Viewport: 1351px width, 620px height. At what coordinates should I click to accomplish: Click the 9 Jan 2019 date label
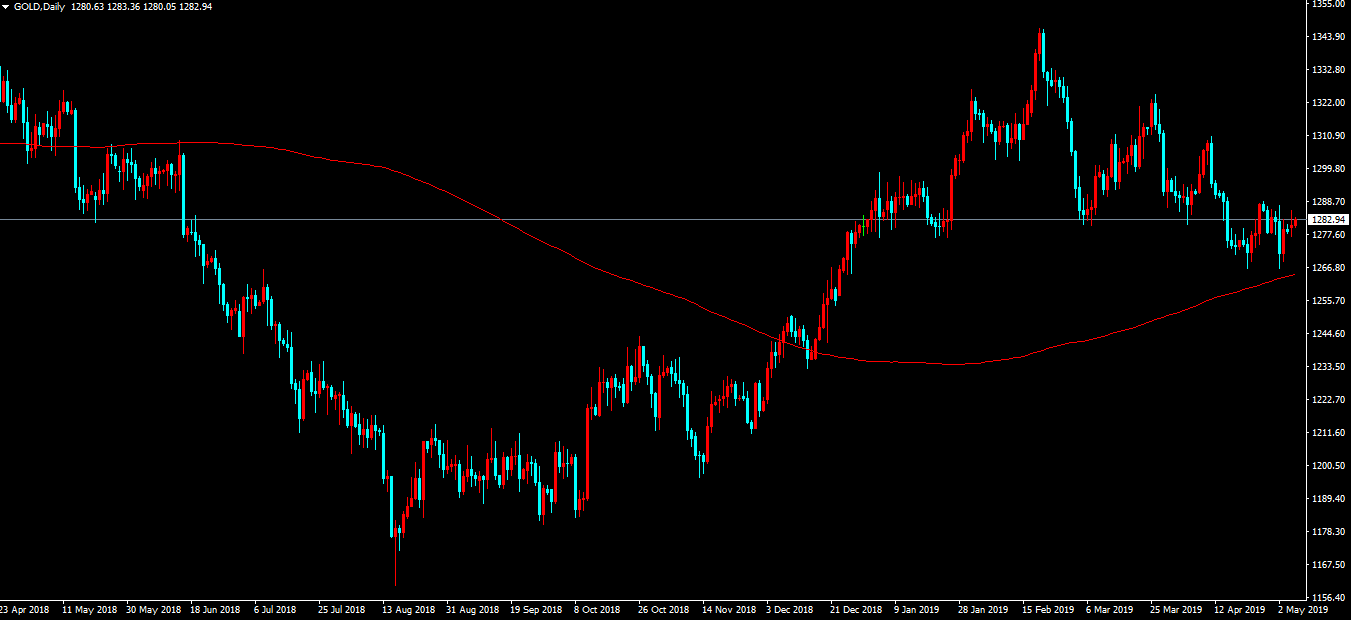pyautogui.click(x=917, y=608)
